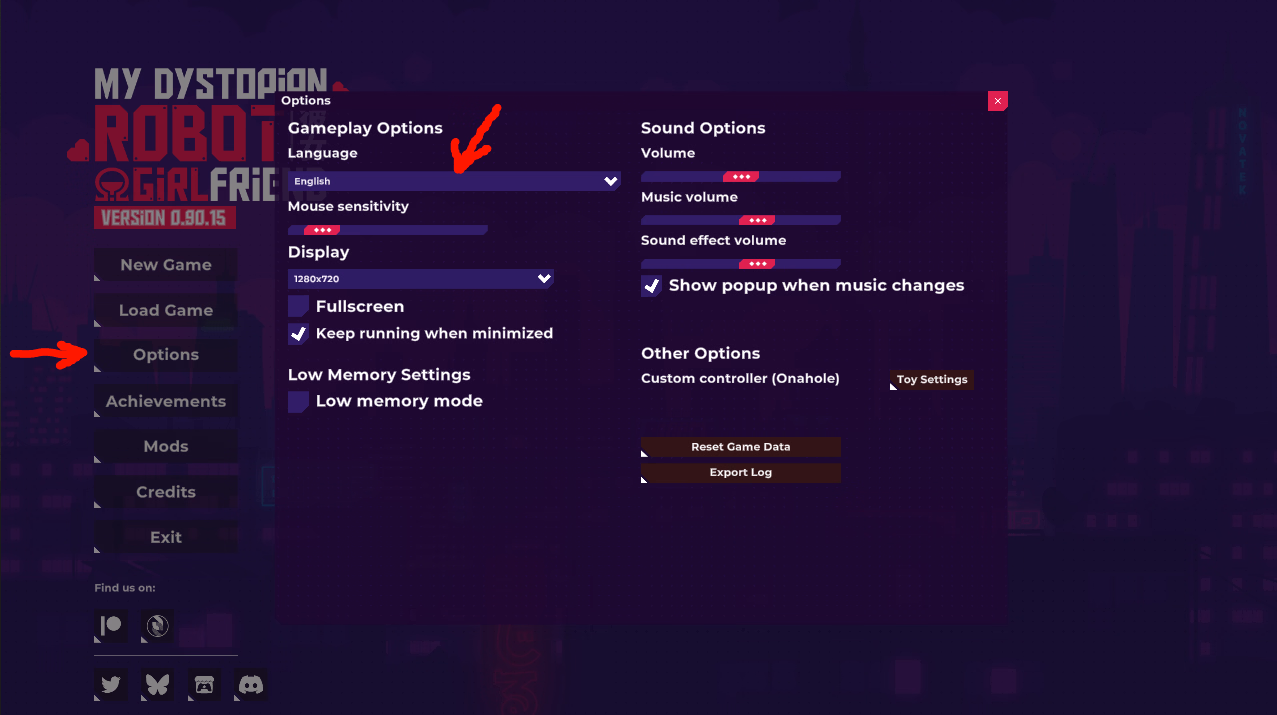
Task: Expand the Language dropdown set to English
Action: [454, 181]
